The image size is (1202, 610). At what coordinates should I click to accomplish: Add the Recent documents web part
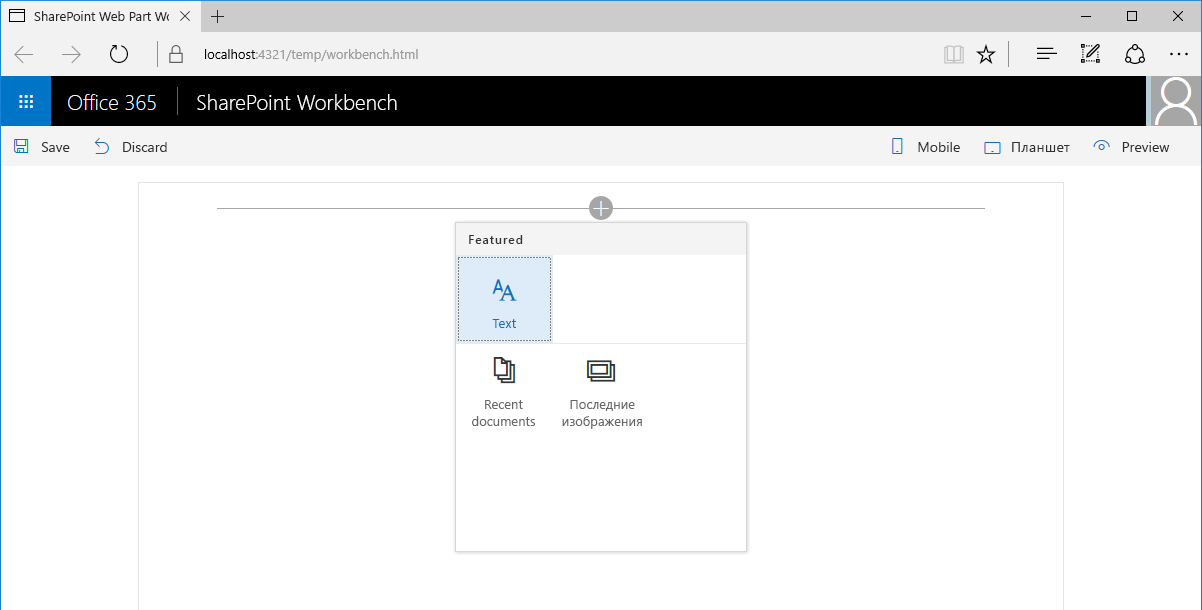(x=504, y=393)
